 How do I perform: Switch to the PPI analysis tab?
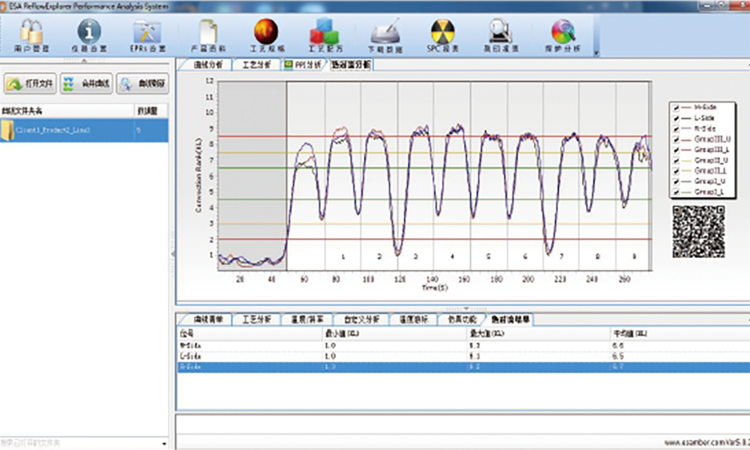(303, 66)
